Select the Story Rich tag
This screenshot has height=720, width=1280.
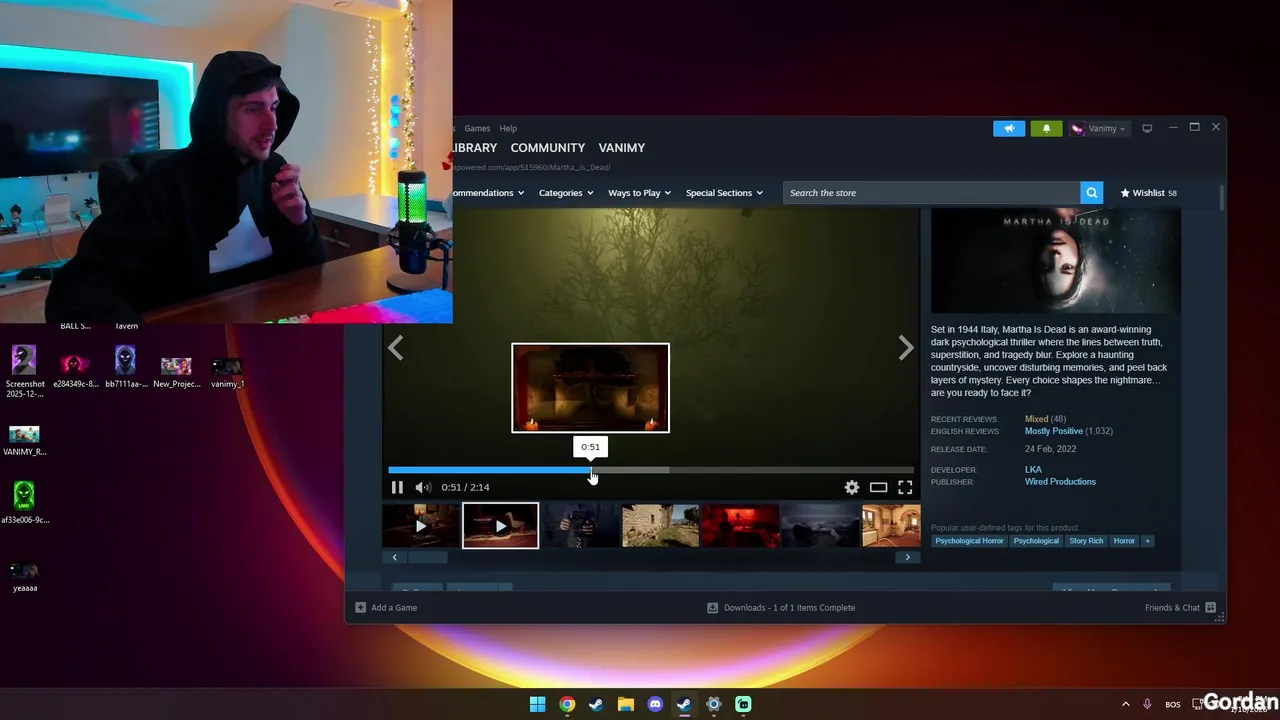click(x=1086, y=541)
